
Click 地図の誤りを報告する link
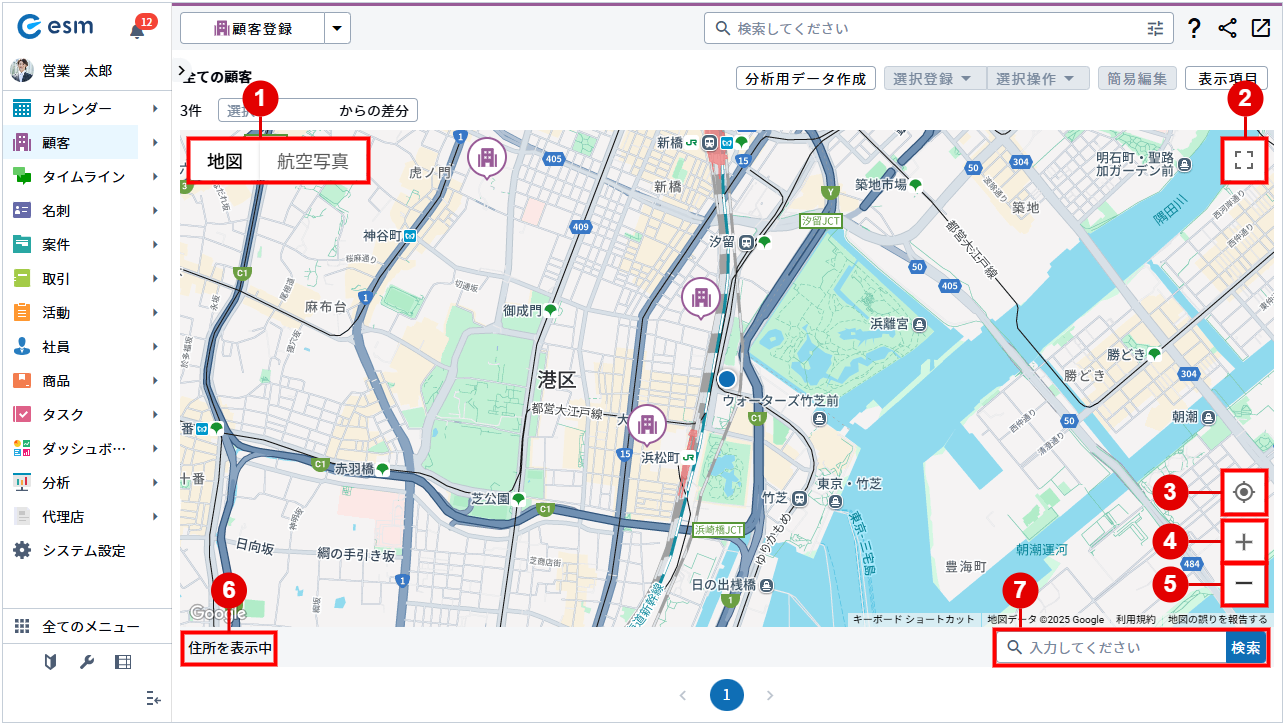[1218, 619]
